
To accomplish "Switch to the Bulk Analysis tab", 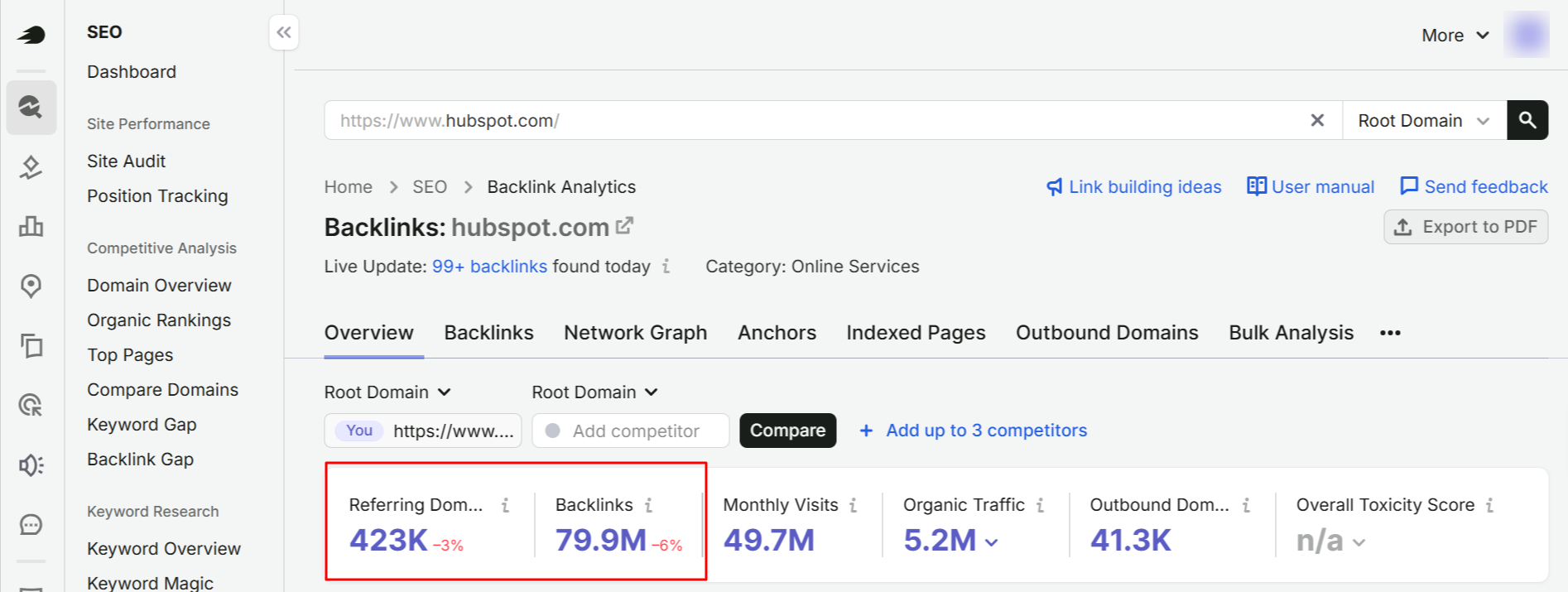I will [1291, 333].
